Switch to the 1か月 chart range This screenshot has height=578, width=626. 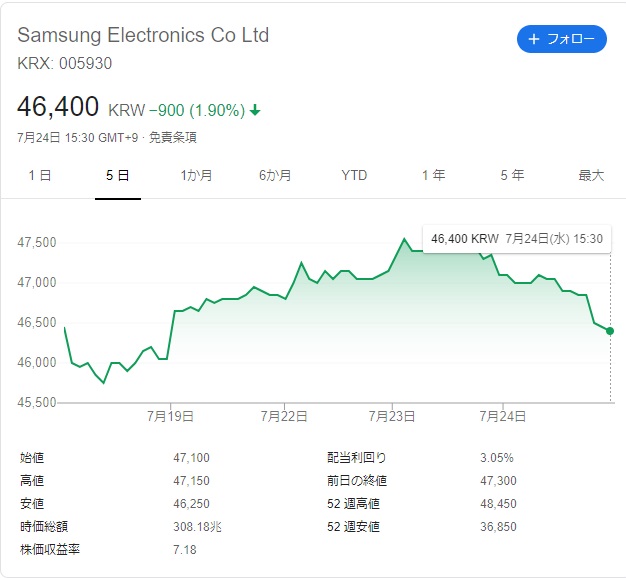point(196,175)
